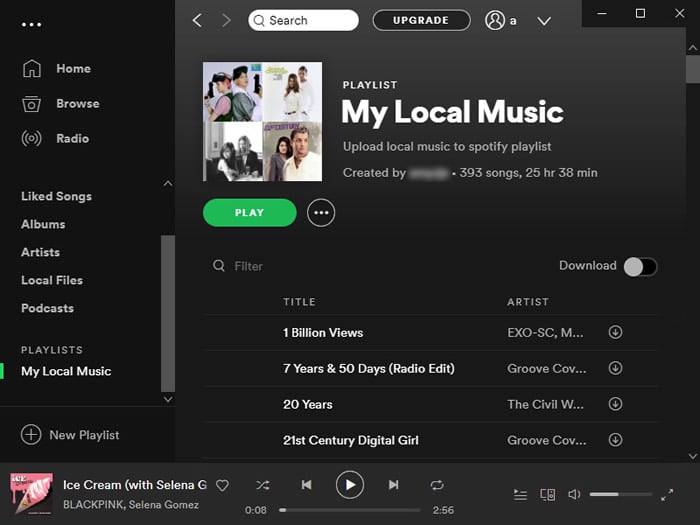Click the Filter text field

249,266
